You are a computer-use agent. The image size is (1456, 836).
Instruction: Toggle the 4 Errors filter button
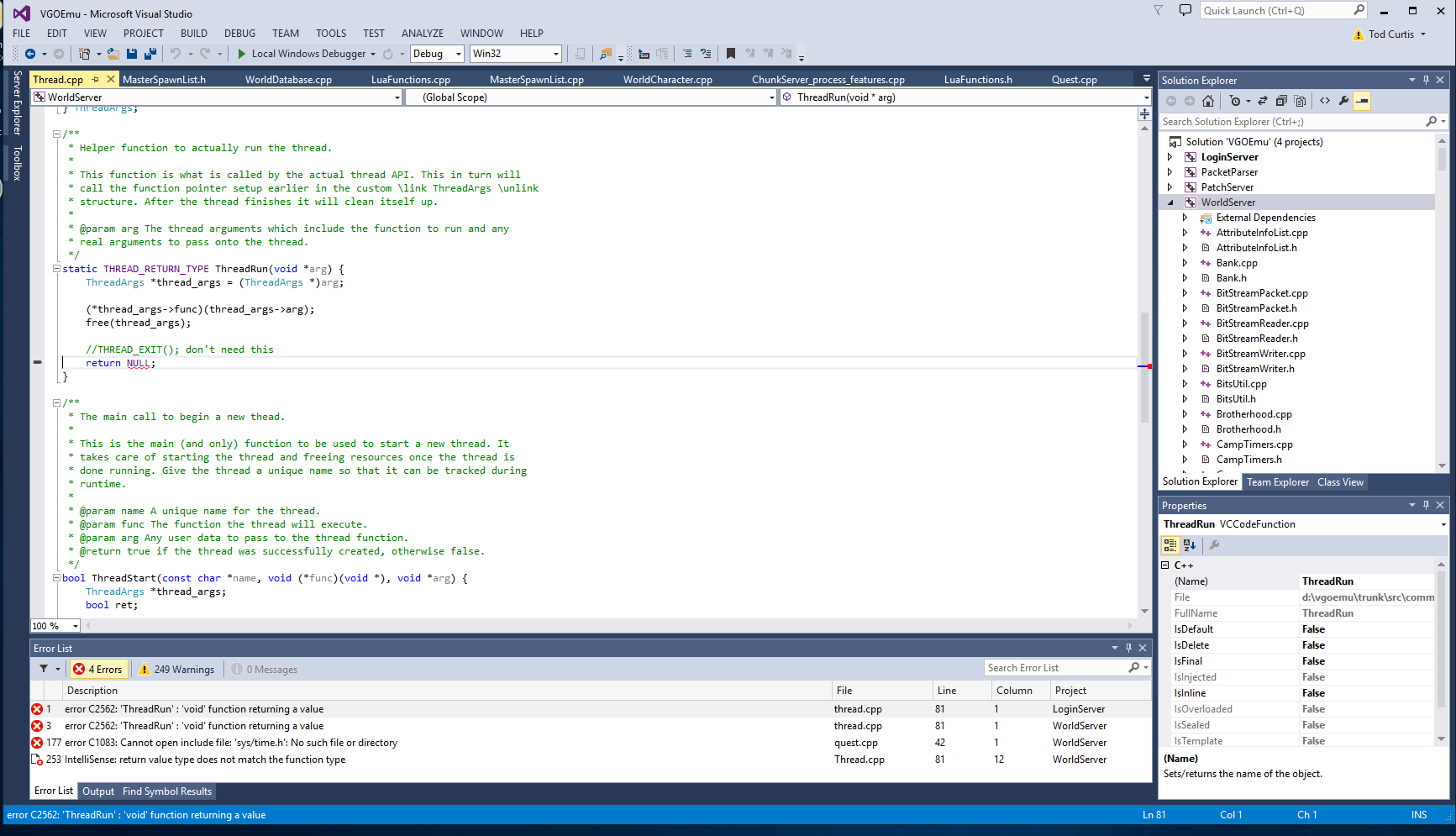pyautogui.click(x=99, y=670)
